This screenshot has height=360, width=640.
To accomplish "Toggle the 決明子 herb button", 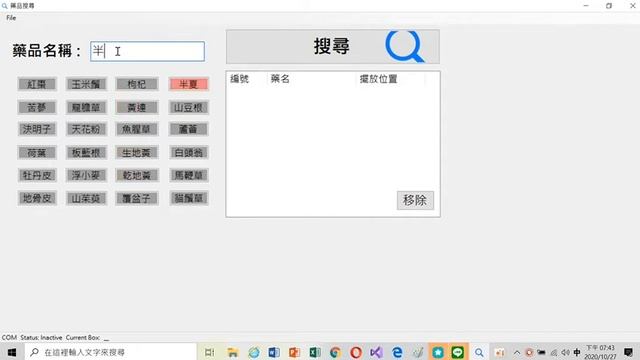I will (37, 129).
